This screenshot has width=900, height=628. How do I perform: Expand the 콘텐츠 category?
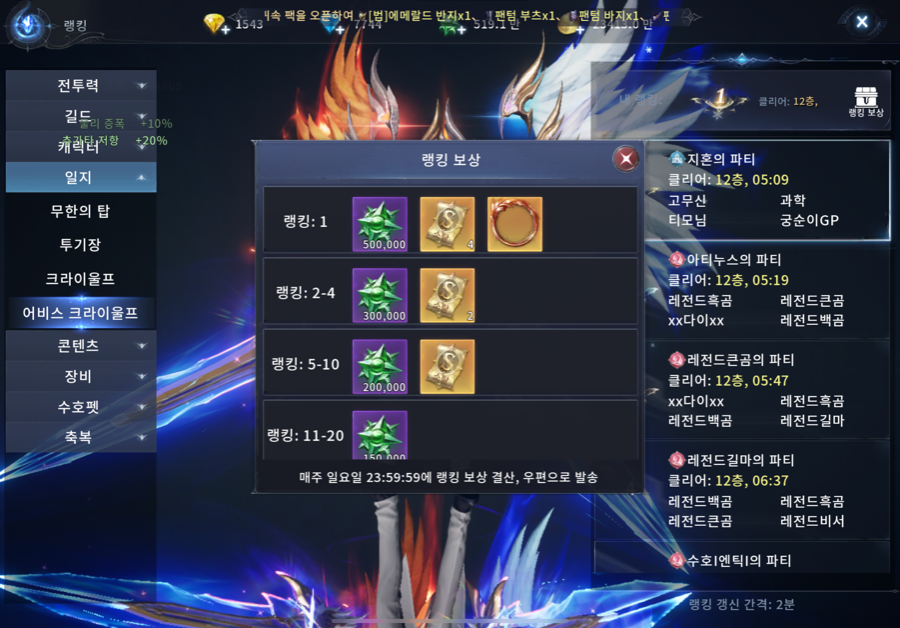coord(81,346)
